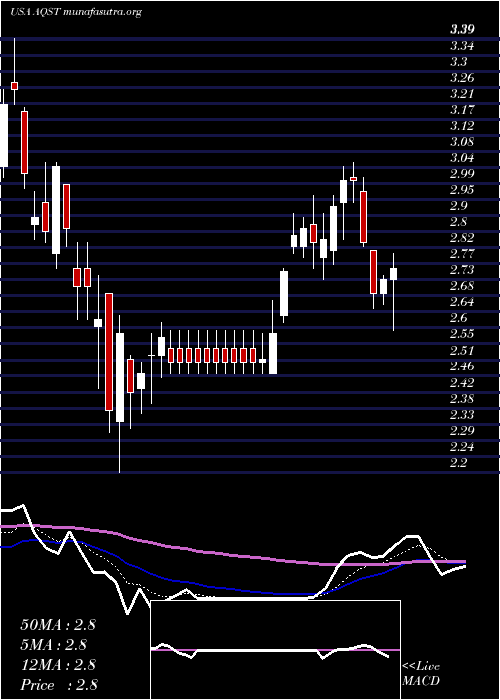Click the 2.64 price axis label
Screen dimensions: 500x700
pyautogui.click(x=462, y=302)
